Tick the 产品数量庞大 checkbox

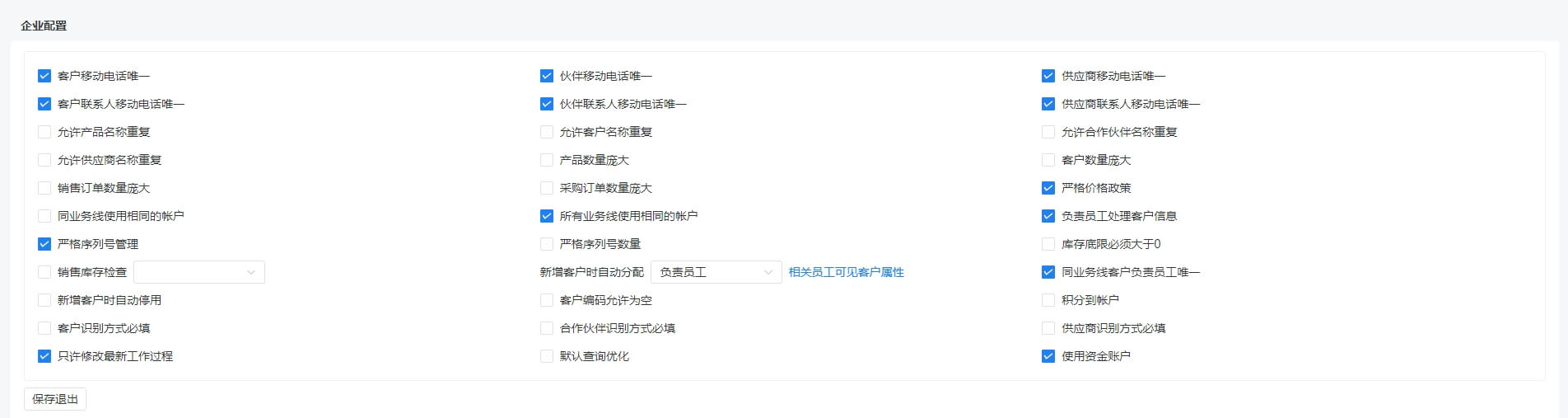point(547,160)
